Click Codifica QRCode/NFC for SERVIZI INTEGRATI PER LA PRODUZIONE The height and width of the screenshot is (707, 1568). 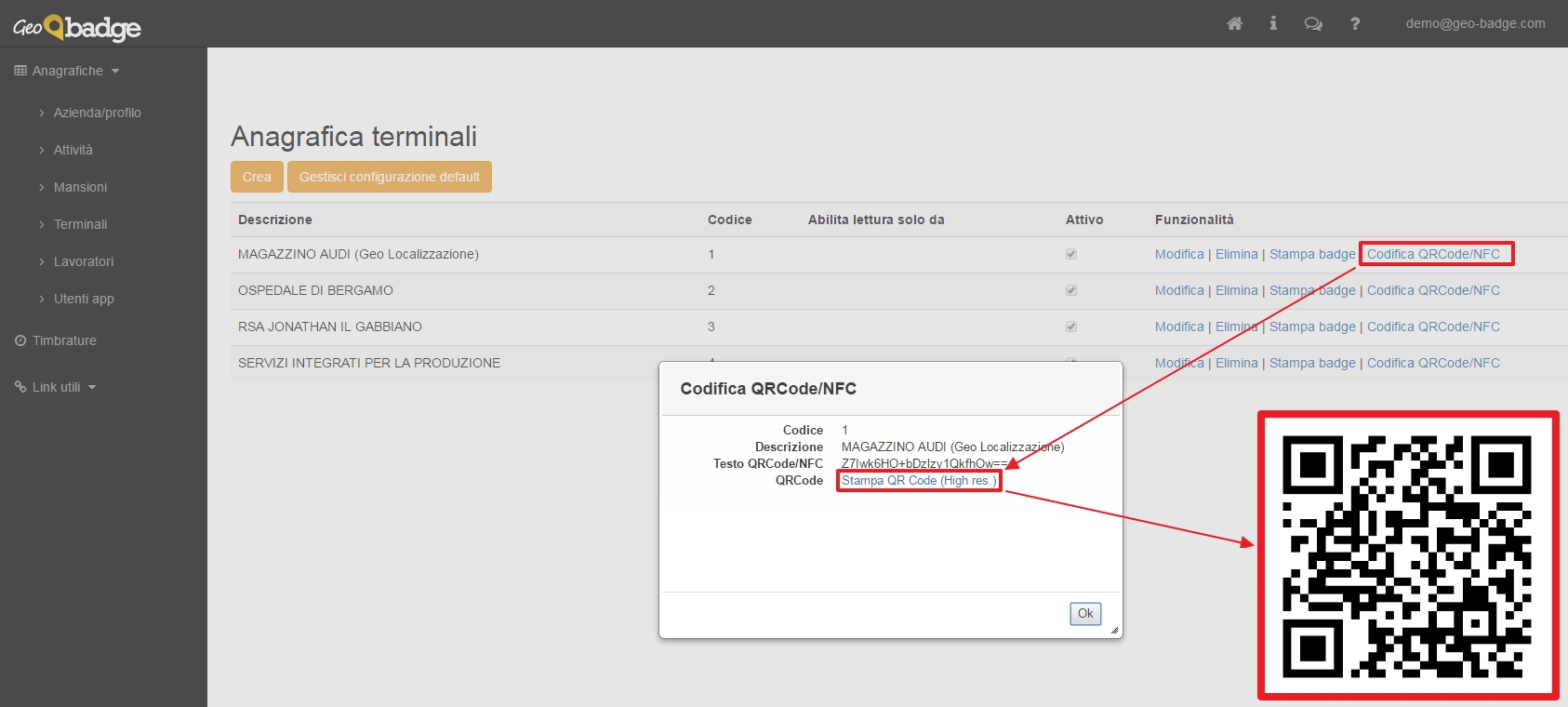[x=1433, y=363]
